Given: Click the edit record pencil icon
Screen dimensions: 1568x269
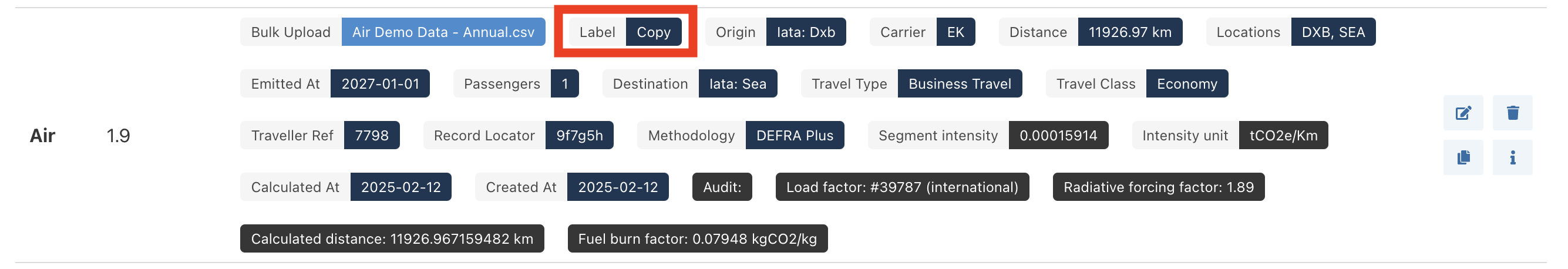Looking at the screenshot, I should point(1463,113).
